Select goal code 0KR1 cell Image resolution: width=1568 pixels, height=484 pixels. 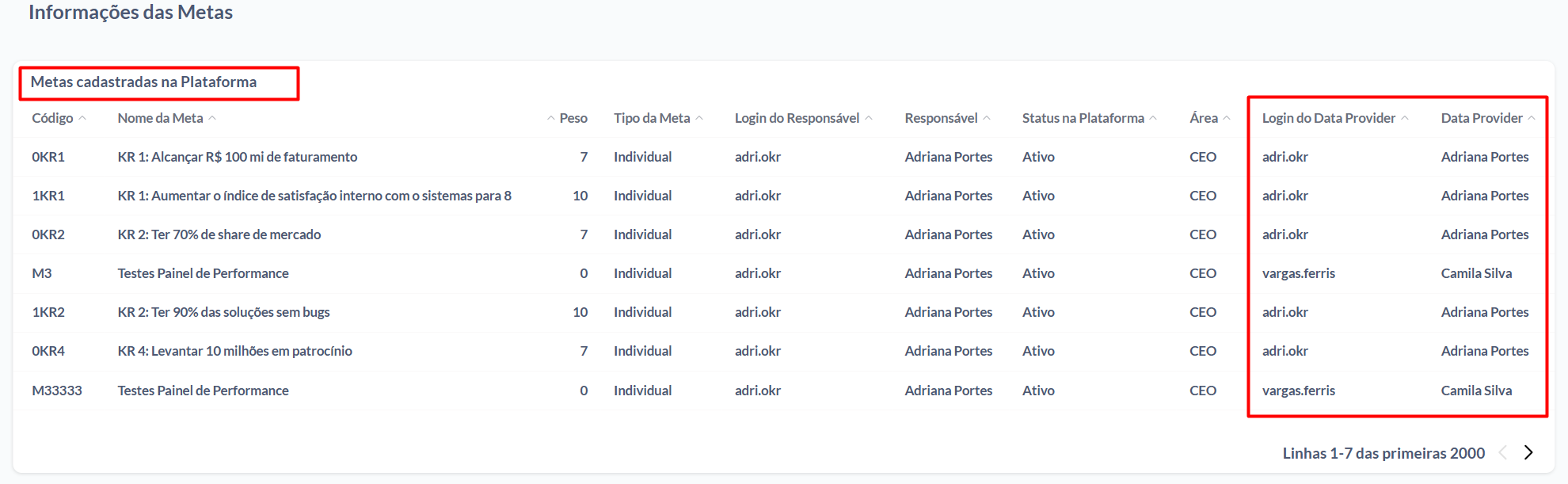point(48,157)
